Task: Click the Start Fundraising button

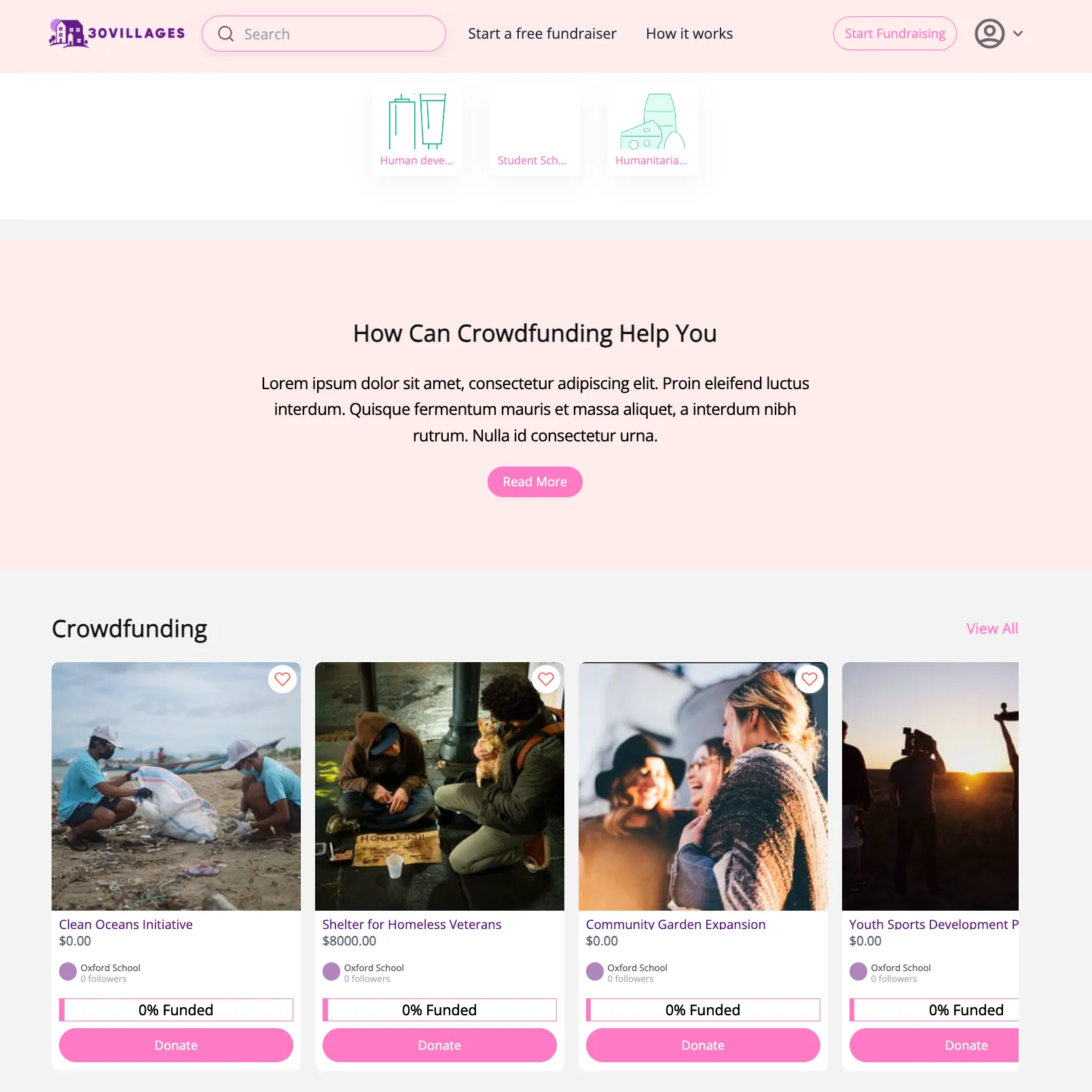Action: point(894,33)
